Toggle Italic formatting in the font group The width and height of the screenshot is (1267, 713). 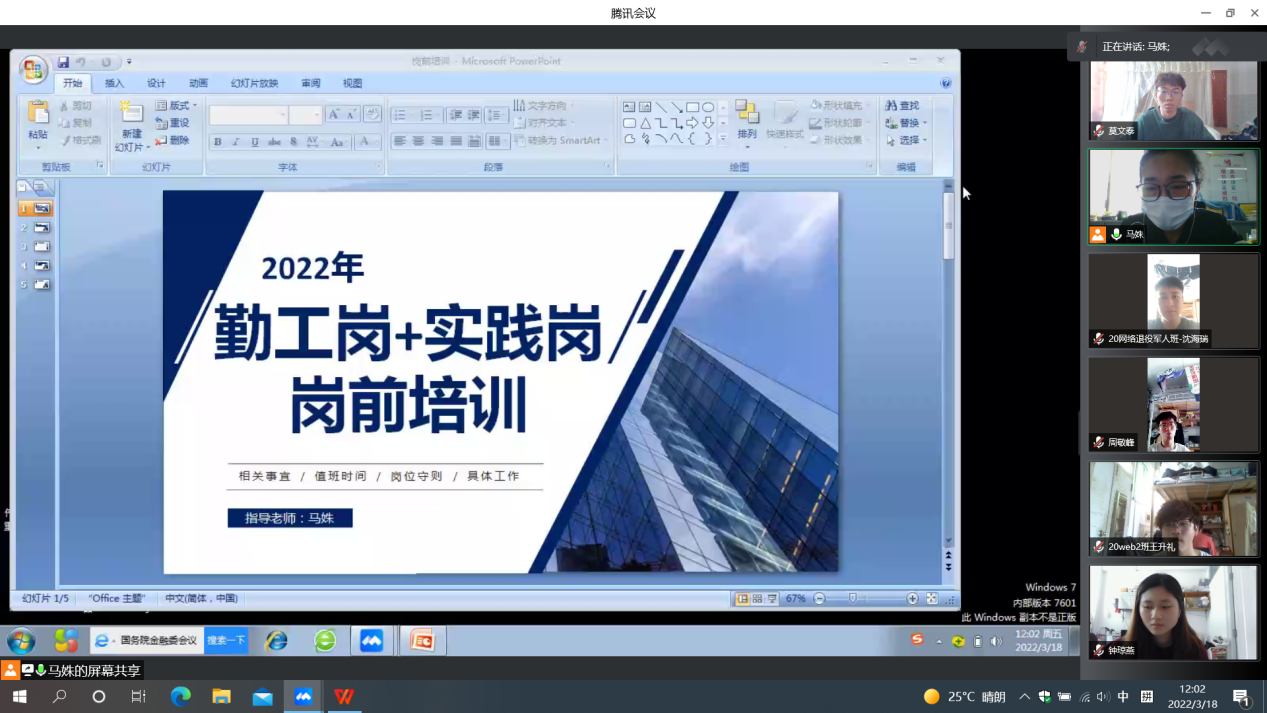pyautogui.click(x=236, y=142)
